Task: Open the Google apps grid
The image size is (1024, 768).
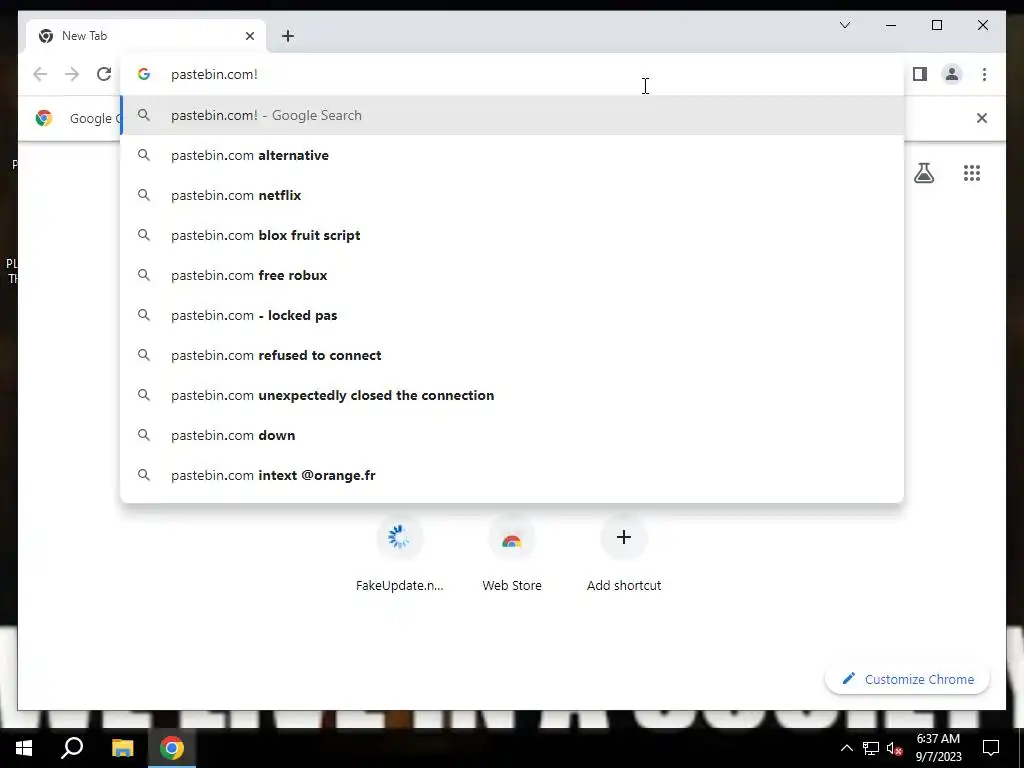Action: (972, 173)
